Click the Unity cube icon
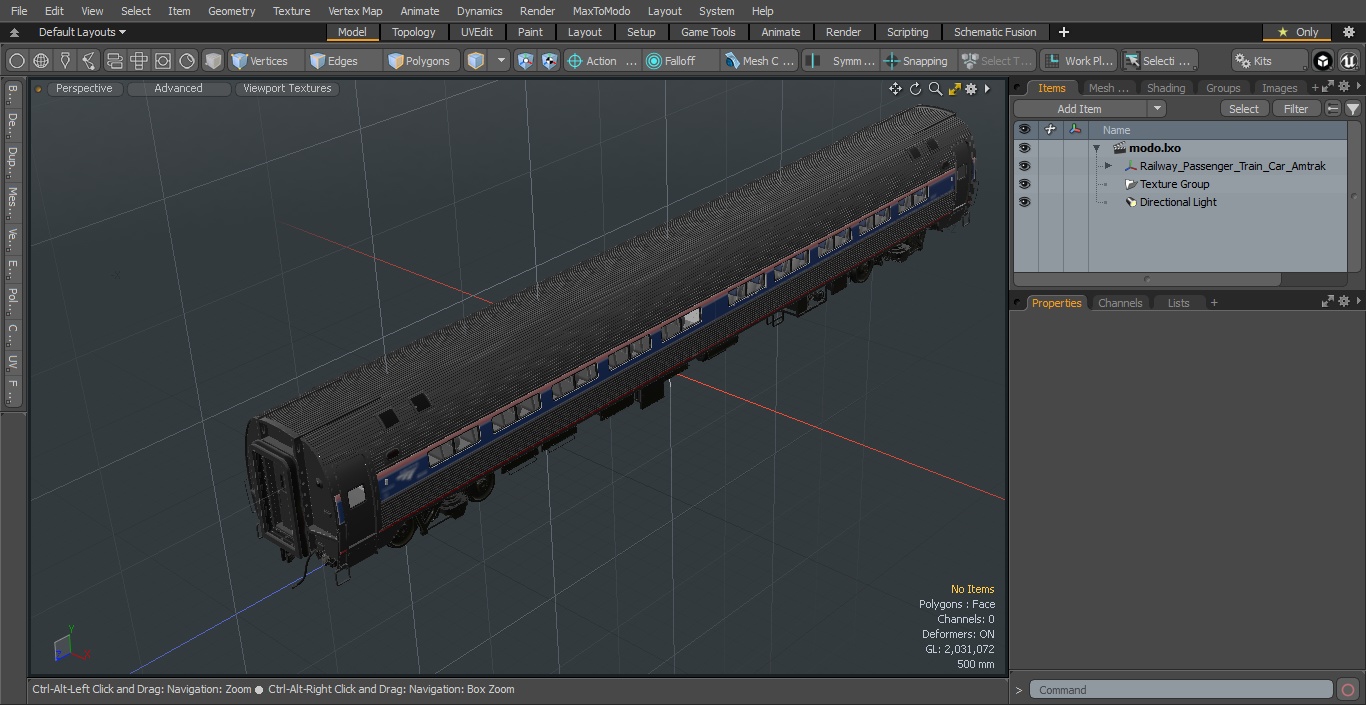This screenshot has width=1366, height=705. click(1323, 61)
